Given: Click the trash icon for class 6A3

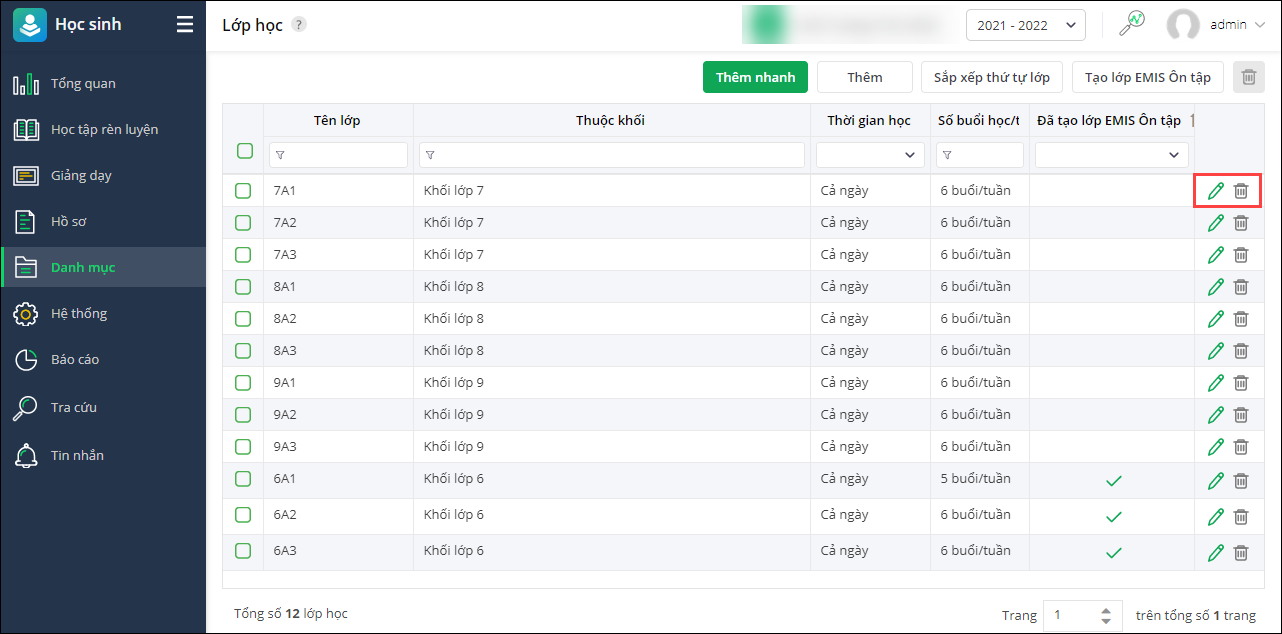Looking at the screenshot, I should (1241, 552).
